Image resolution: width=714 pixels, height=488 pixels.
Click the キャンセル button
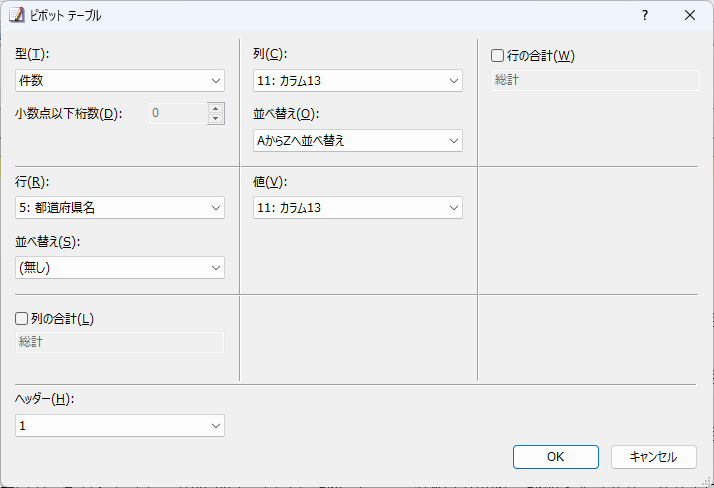pos(653,456)
